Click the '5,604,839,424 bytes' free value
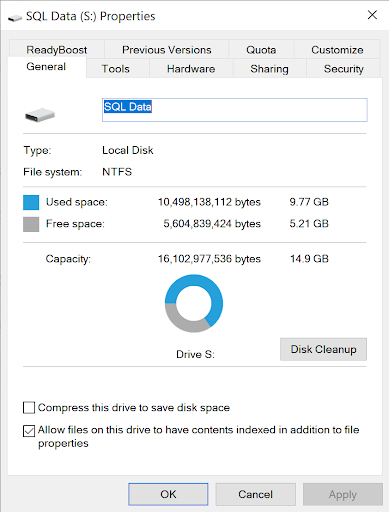 tap(212, 223)
